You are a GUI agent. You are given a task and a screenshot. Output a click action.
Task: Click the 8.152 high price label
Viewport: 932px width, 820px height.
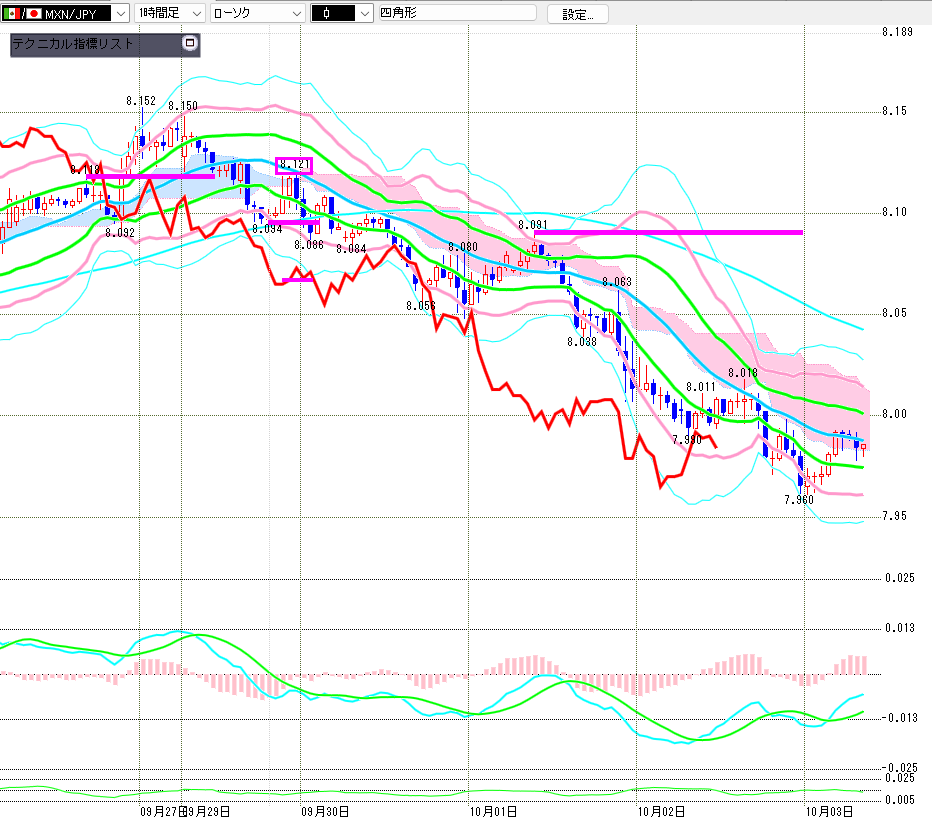[x=140, y=101]
